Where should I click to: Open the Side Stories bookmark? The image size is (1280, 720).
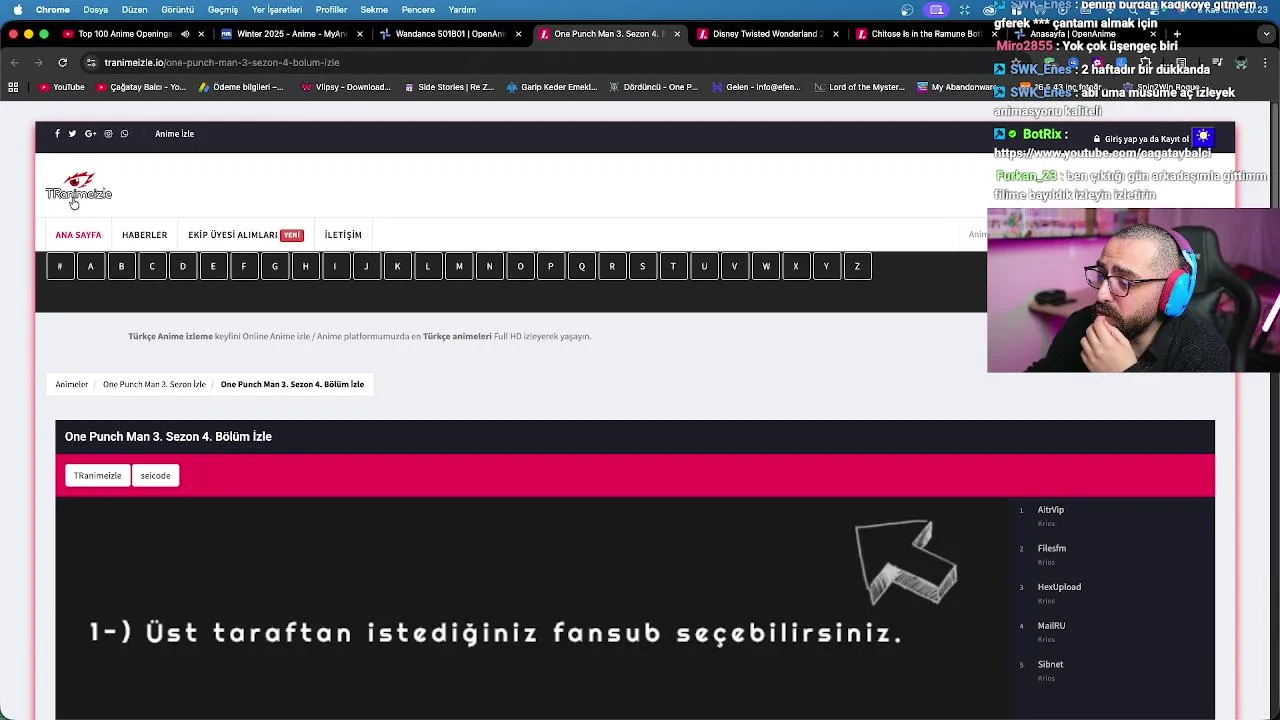(x=449, y=87)
